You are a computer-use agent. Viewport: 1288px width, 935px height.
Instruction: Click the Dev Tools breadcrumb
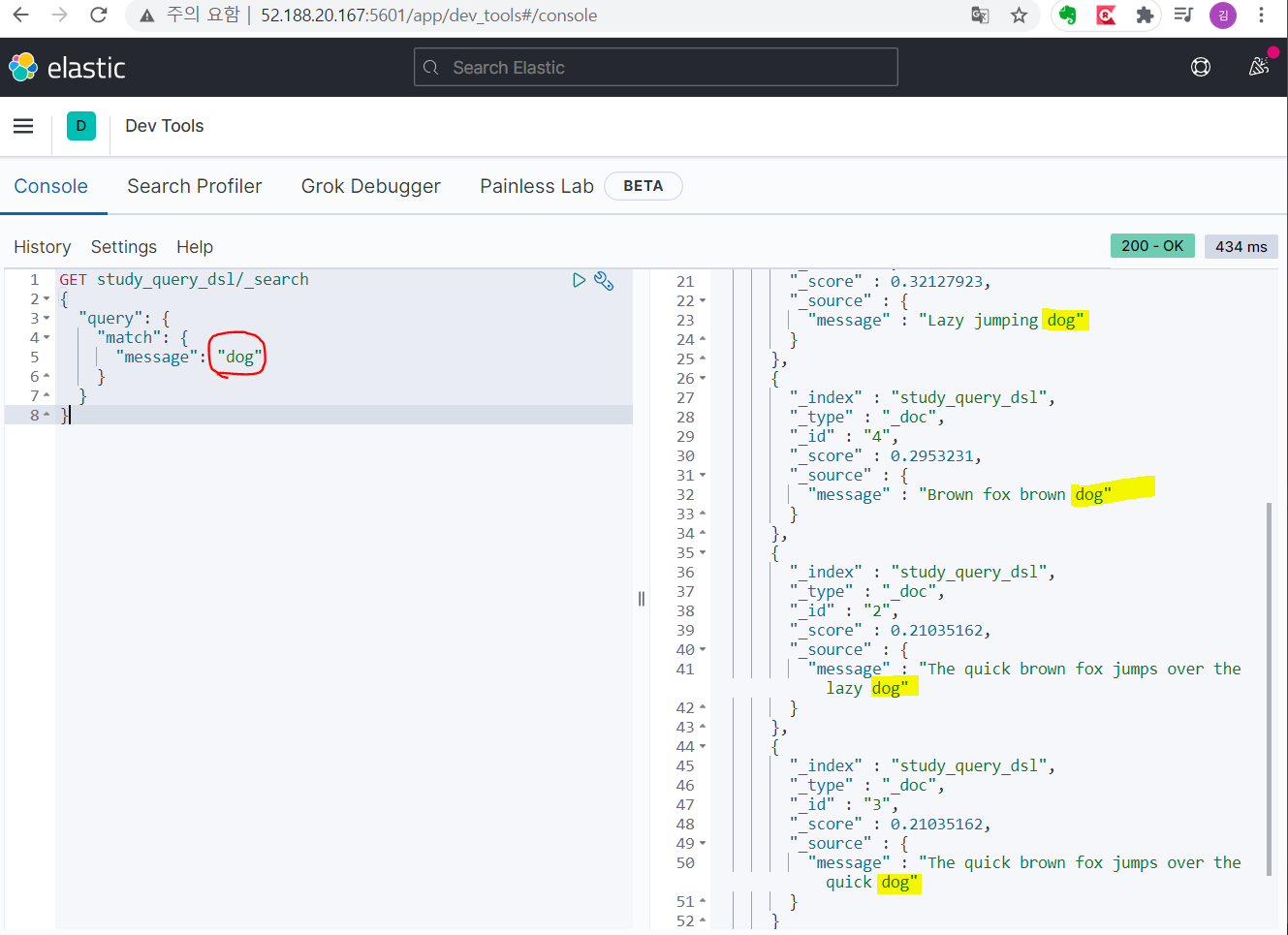(165, 126)
